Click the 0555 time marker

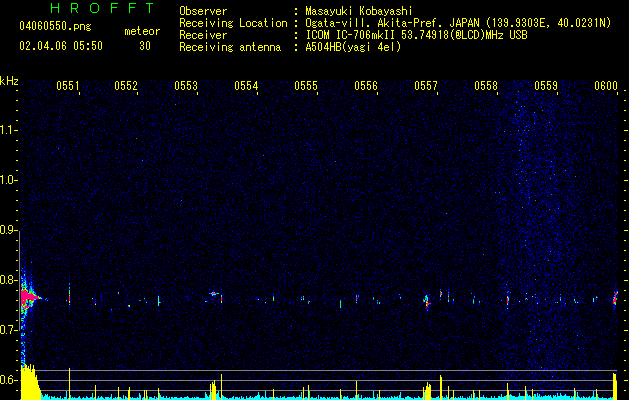point(306,86)
